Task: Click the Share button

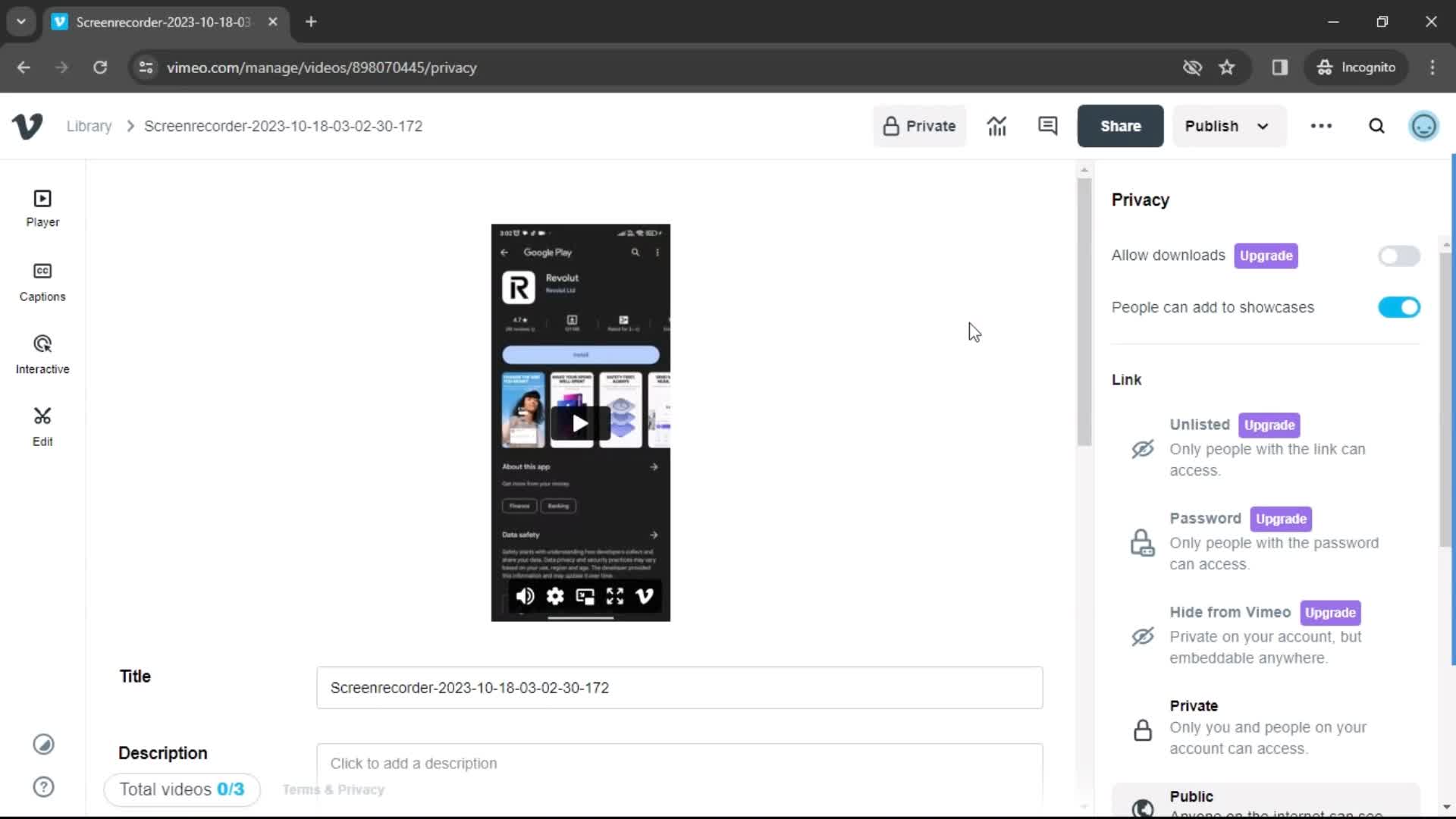Action: (1120, 125)
